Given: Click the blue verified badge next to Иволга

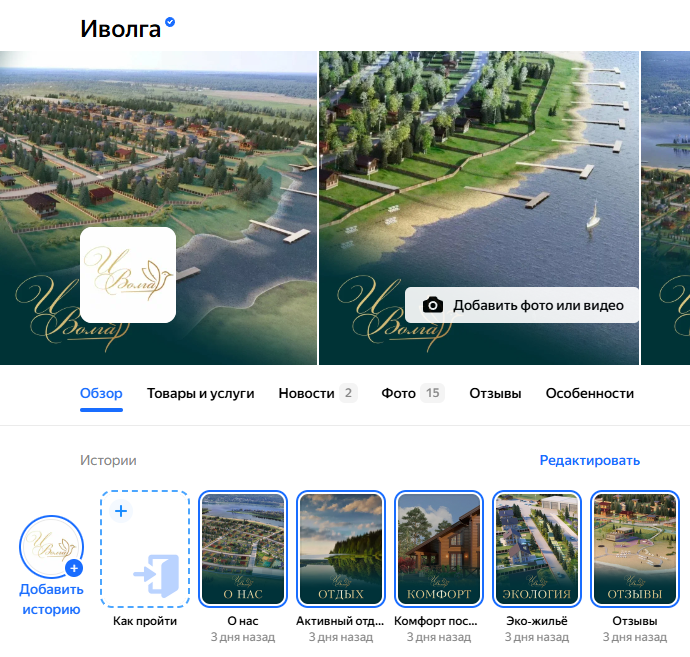Looking at the screenshot, I should click(x=170, y=22).
